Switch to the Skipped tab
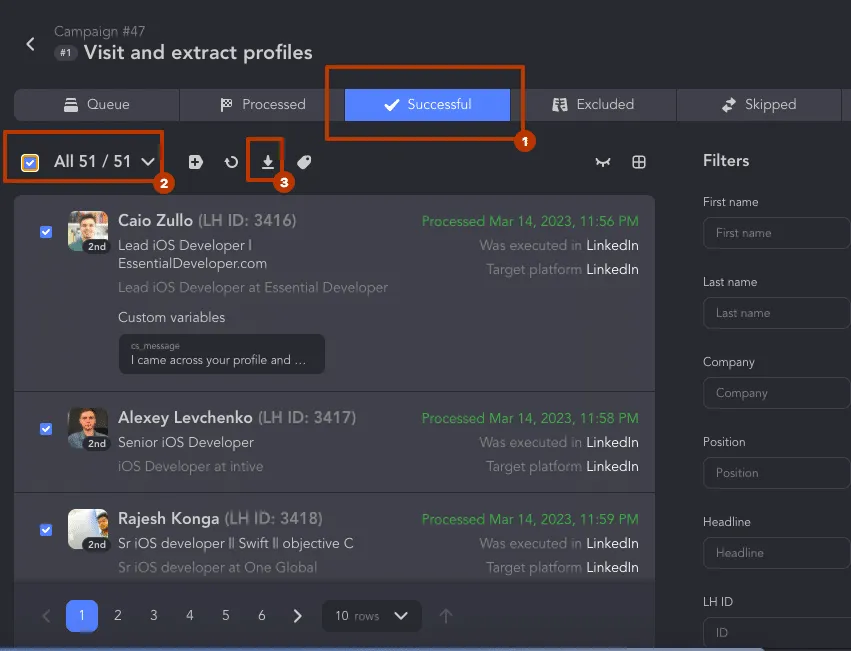 (x=759, y=104)
